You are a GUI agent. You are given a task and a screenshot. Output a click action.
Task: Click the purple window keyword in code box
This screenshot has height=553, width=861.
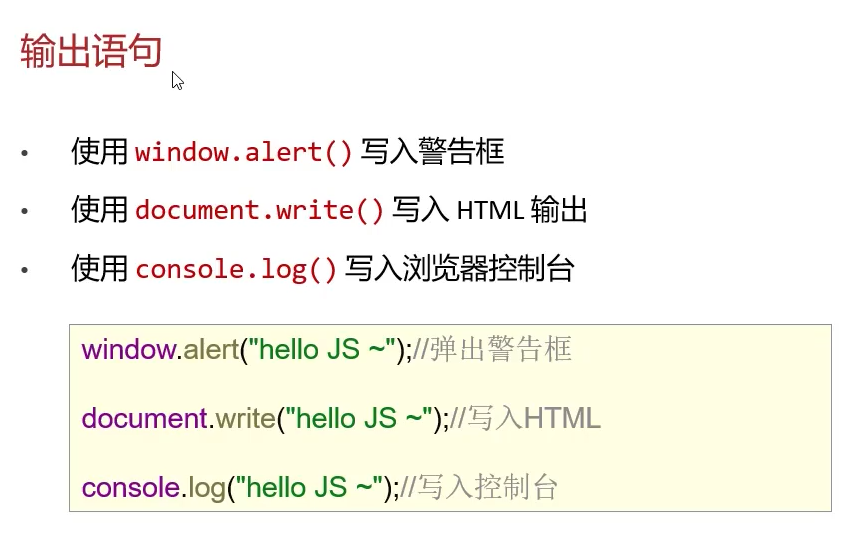(129, 350)
